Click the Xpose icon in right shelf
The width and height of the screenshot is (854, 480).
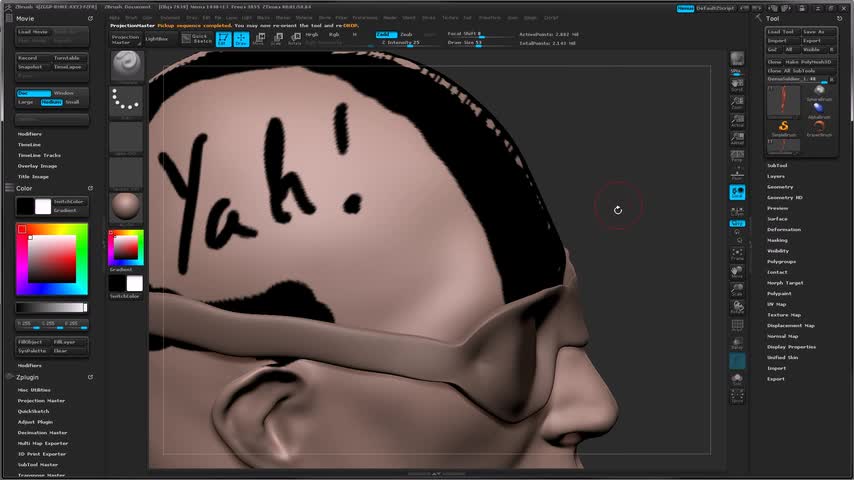tap(737, 397)
